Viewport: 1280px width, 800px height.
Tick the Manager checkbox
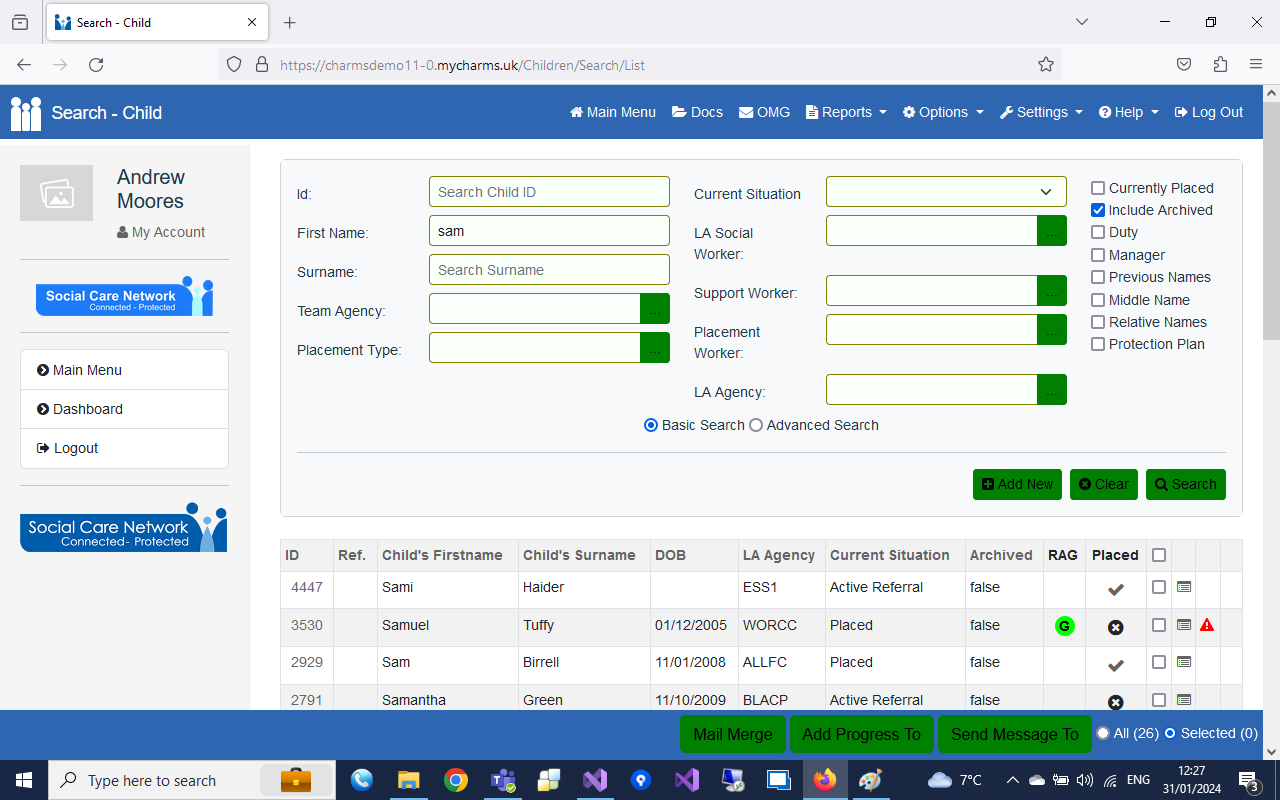coord(1098,255)
